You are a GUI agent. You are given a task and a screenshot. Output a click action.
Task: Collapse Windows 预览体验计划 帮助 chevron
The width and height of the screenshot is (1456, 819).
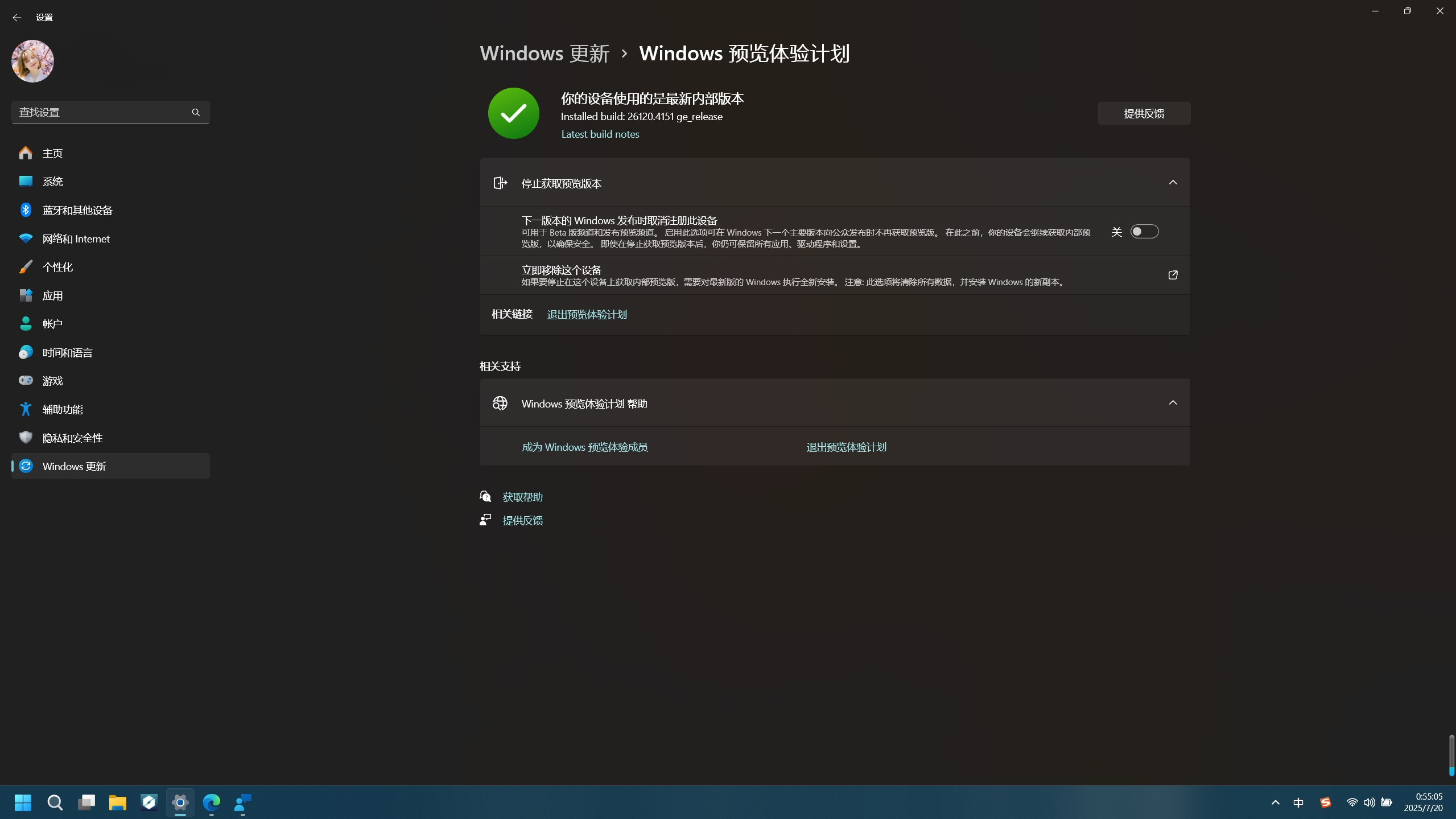[1173, 403]
